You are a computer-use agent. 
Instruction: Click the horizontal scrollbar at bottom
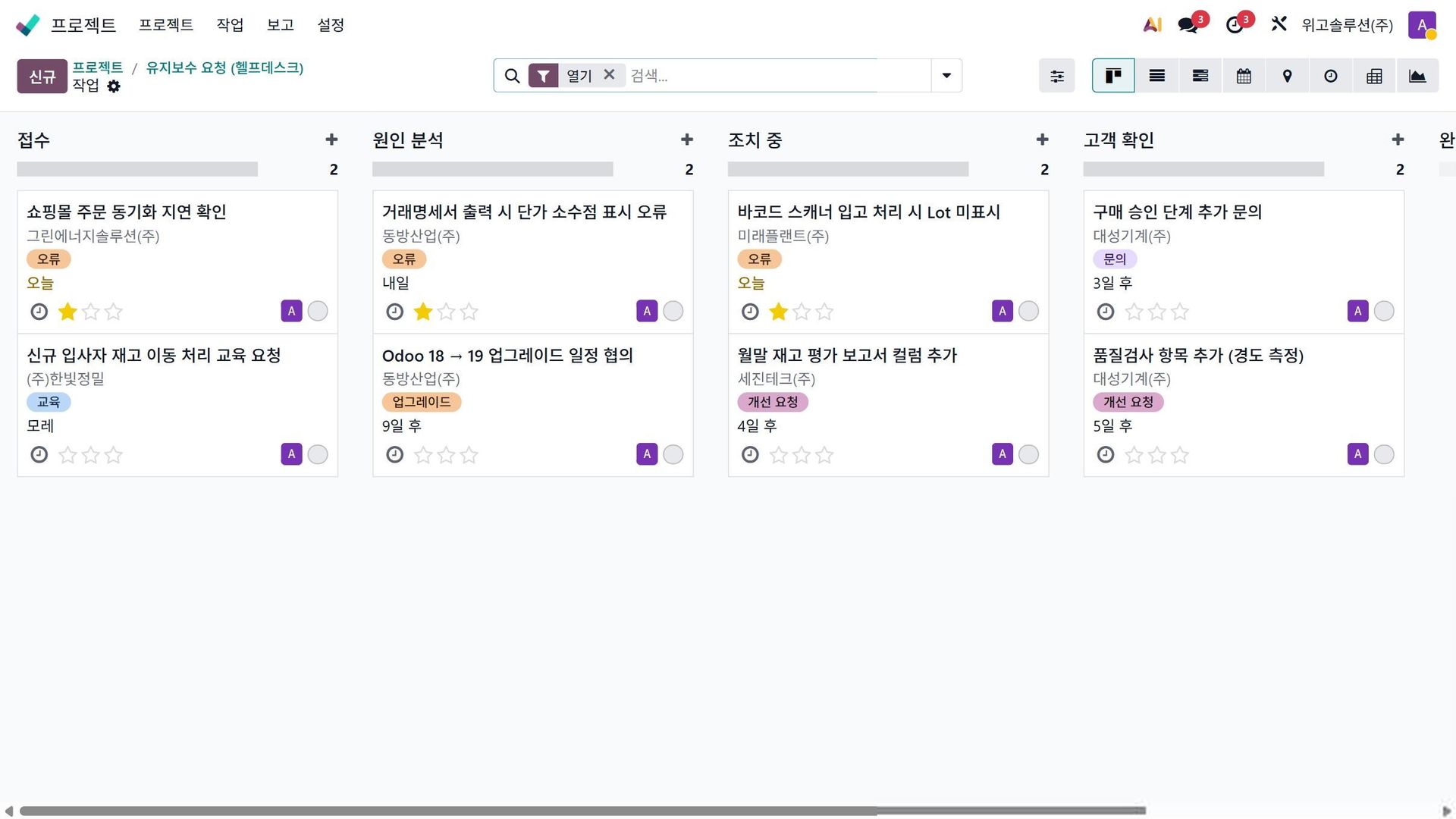(x=582, y=811)
